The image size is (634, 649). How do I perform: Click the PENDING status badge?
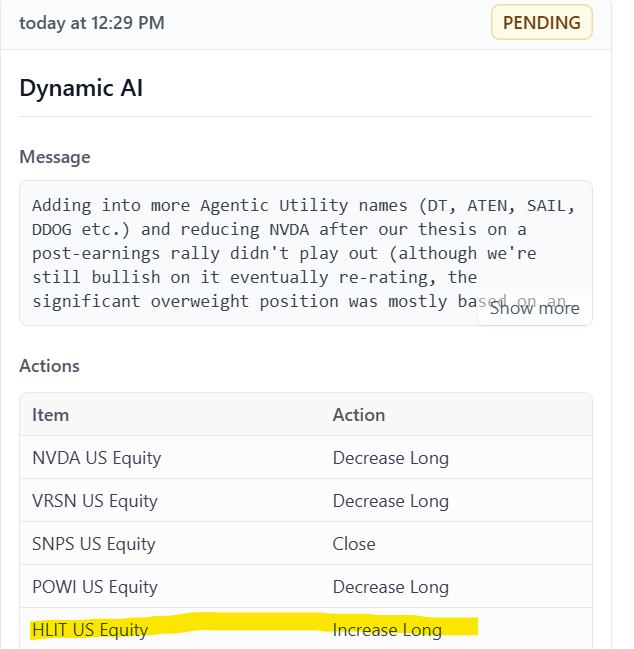coord(542,22)
